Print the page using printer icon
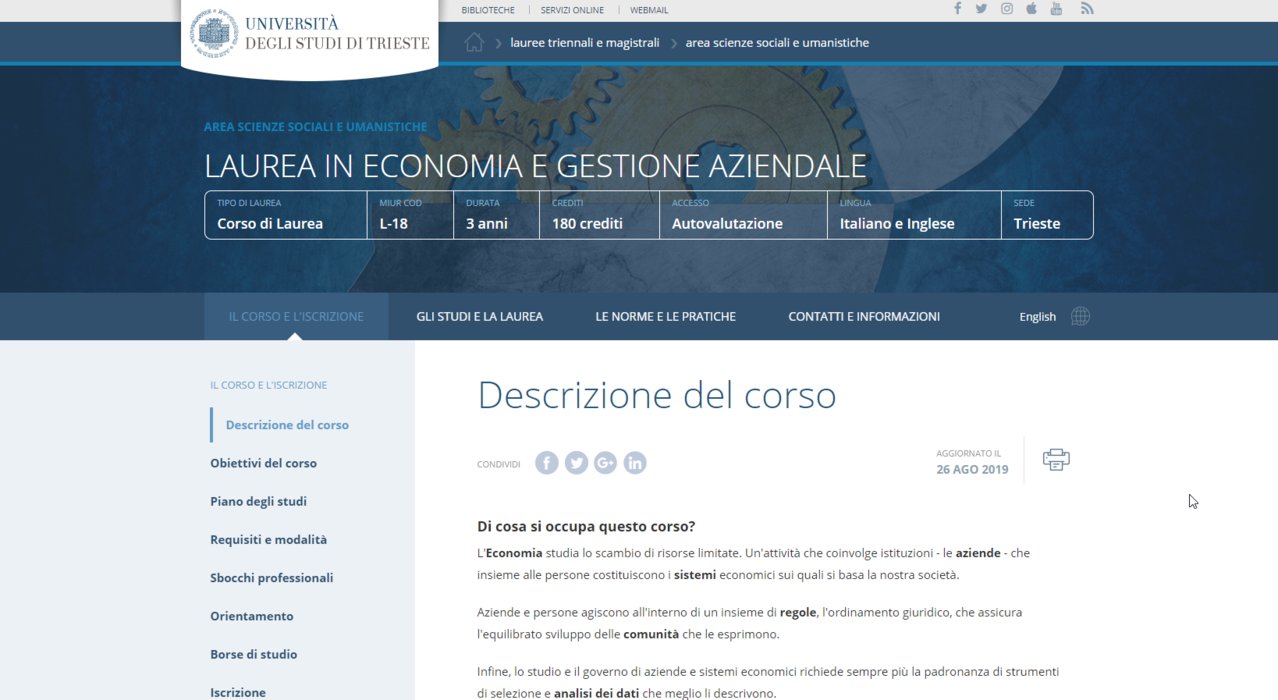Screen dimensions: 1278x700 (1056, 460)
